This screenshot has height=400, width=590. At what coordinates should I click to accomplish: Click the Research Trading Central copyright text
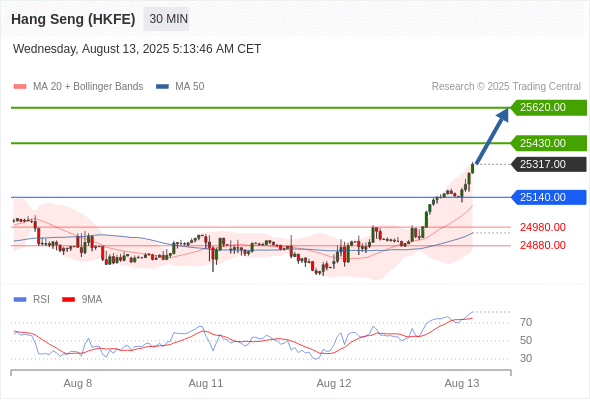(x=506, y=87)
